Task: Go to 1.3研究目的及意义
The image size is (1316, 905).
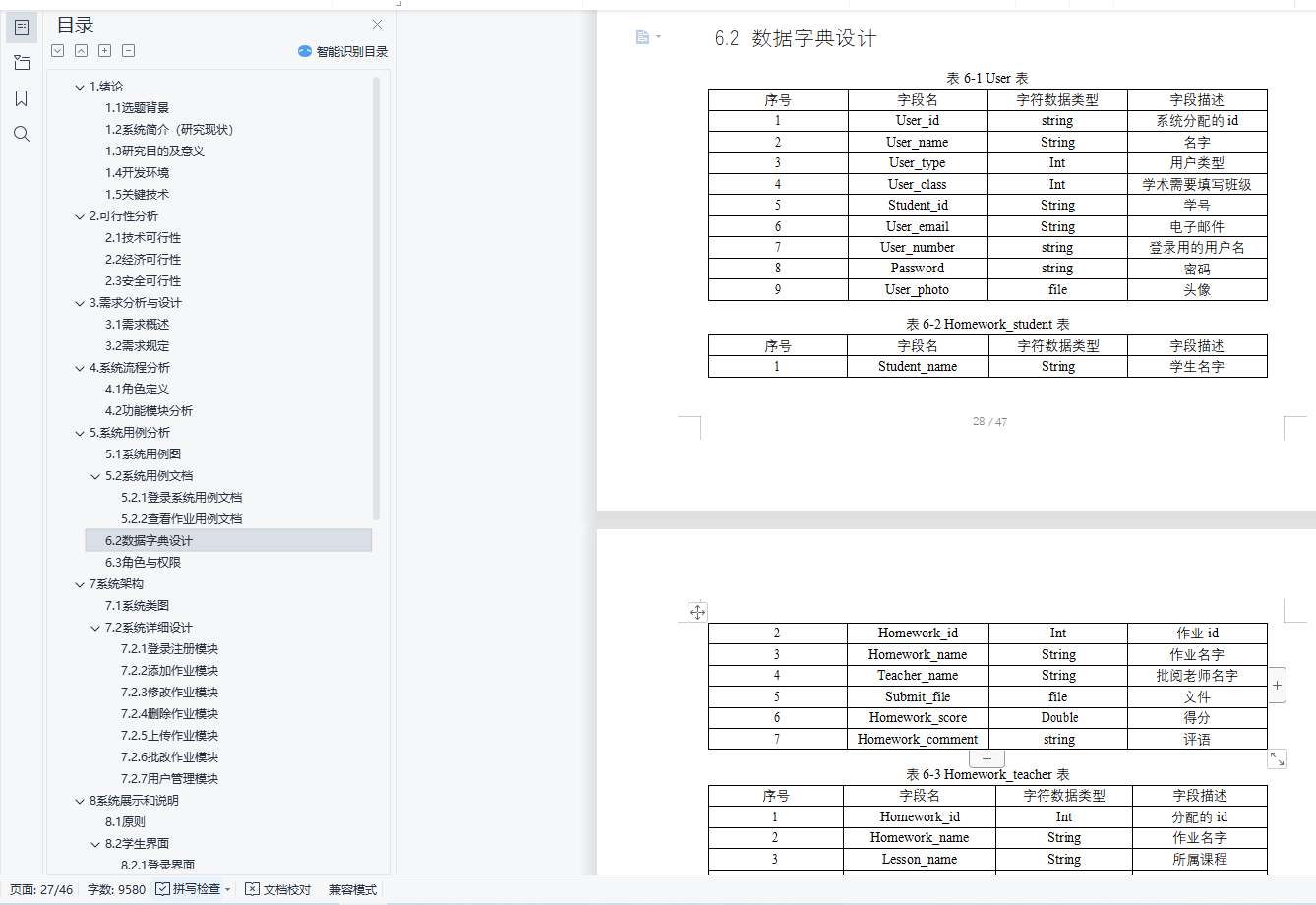Action: 154,151
